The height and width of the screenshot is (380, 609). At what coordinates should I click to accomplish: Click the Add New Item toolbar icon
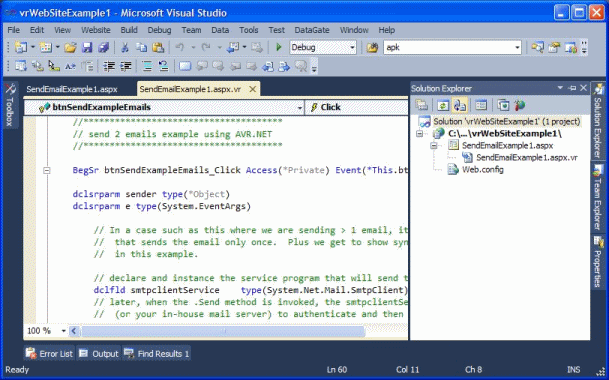45,47
